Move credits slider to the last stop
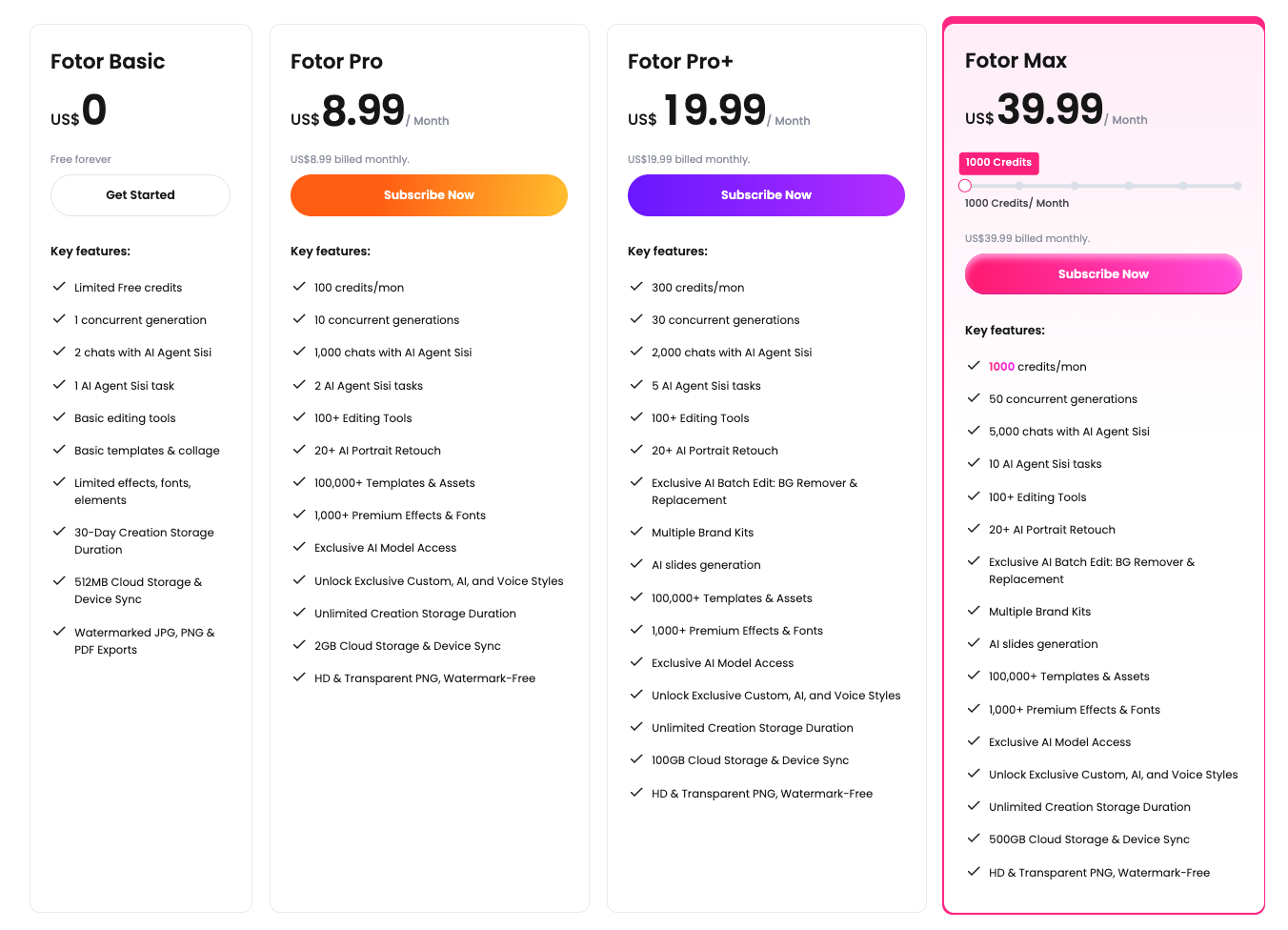The image size is (1288, 930). coord(1238,186)
